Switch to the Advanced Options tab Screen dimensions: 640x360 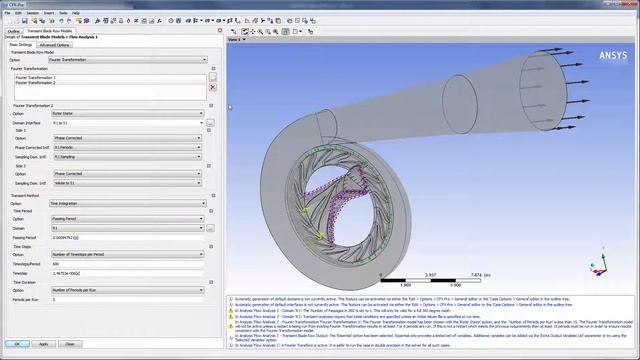(54, 45)
